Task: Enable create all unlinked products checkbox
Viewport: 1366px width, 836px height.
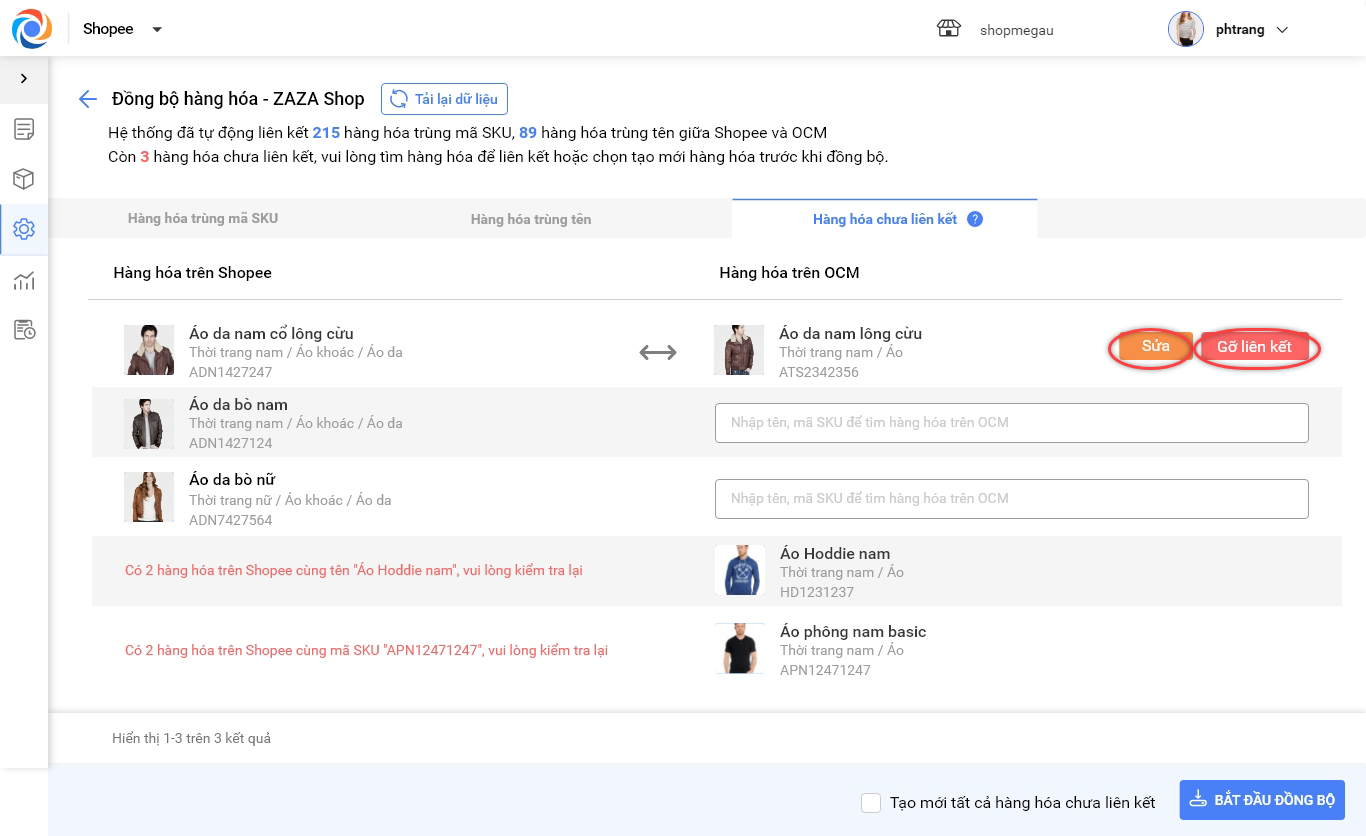Action: [871, 803]
